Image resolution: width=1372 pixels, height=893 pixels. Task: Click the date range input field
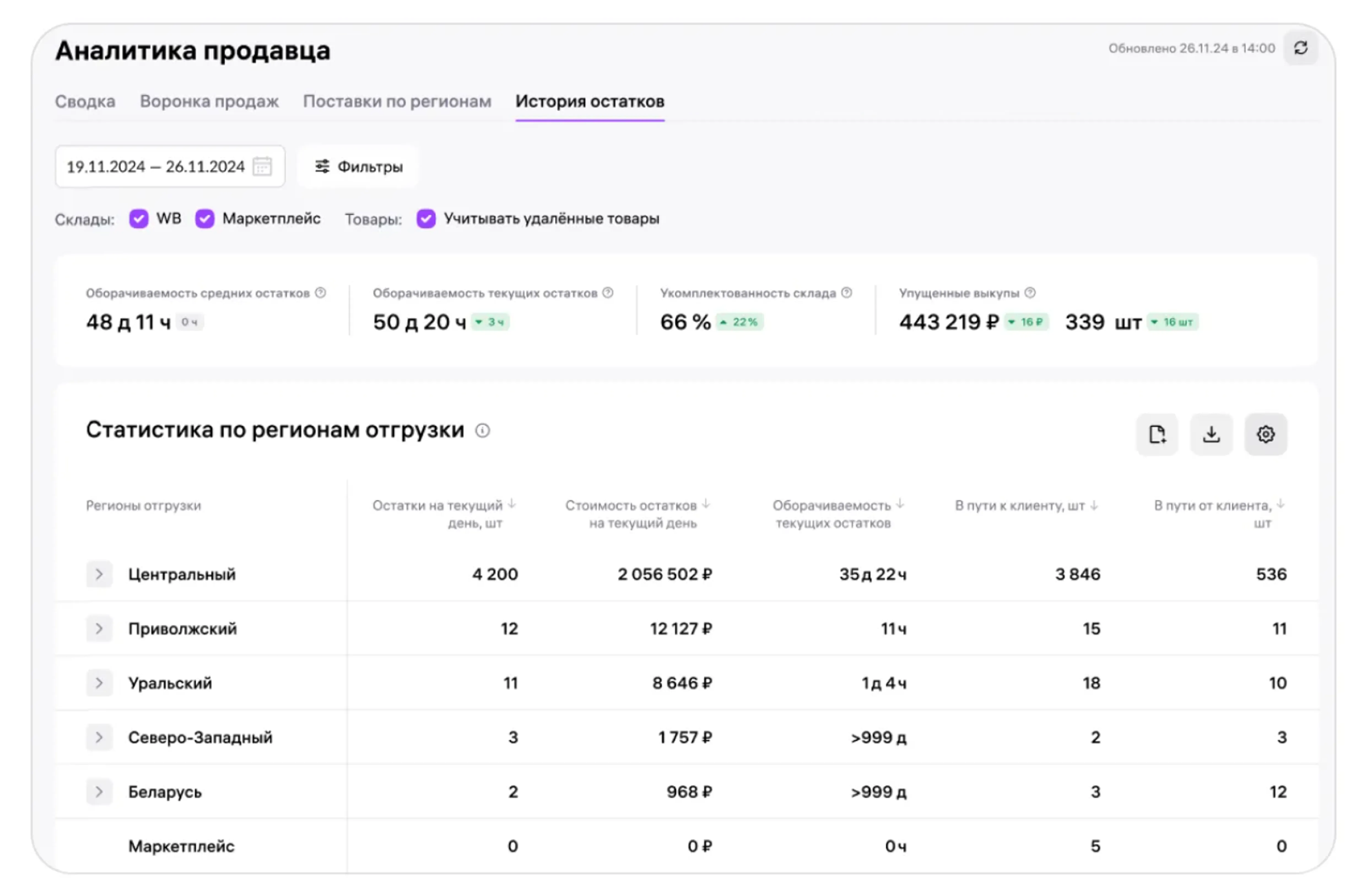(x=156, y=167)
